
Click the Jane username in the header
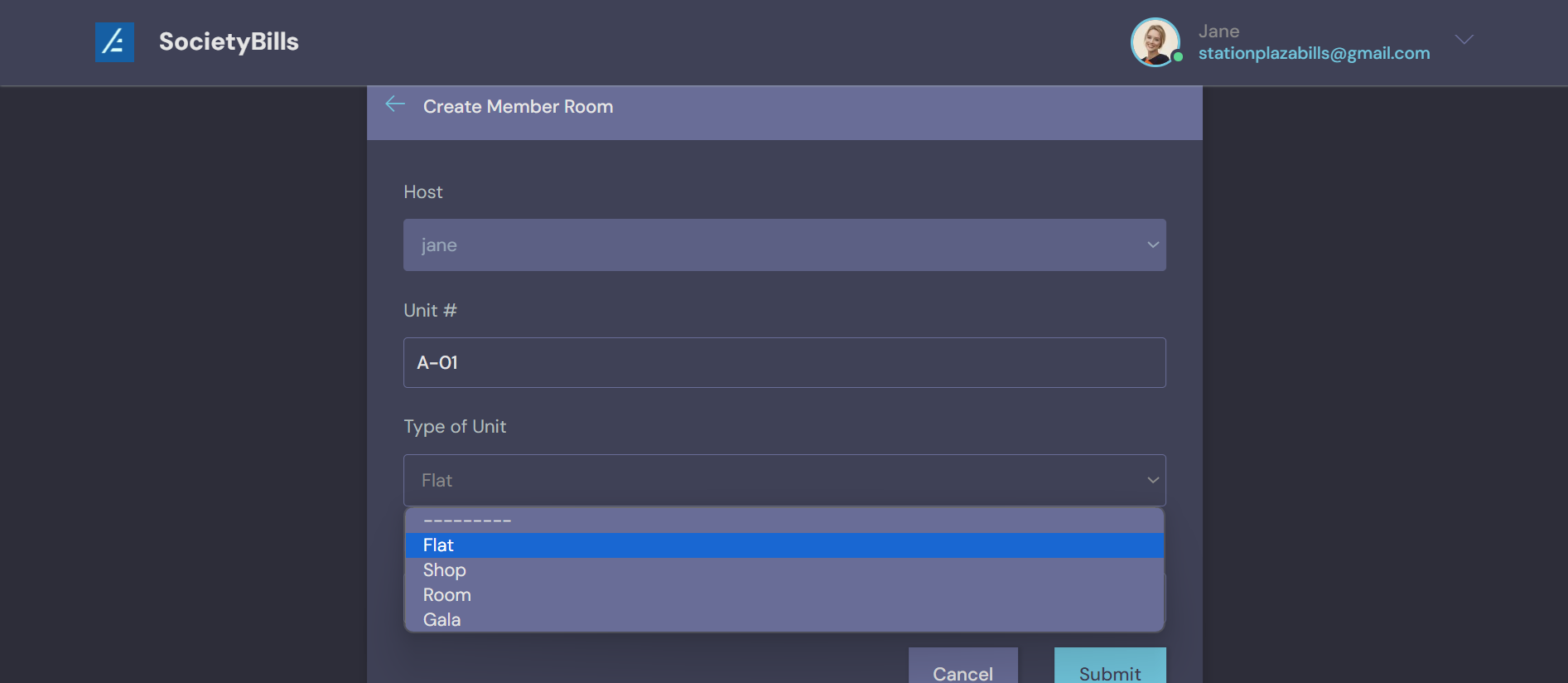click(x=1218, y=31)
